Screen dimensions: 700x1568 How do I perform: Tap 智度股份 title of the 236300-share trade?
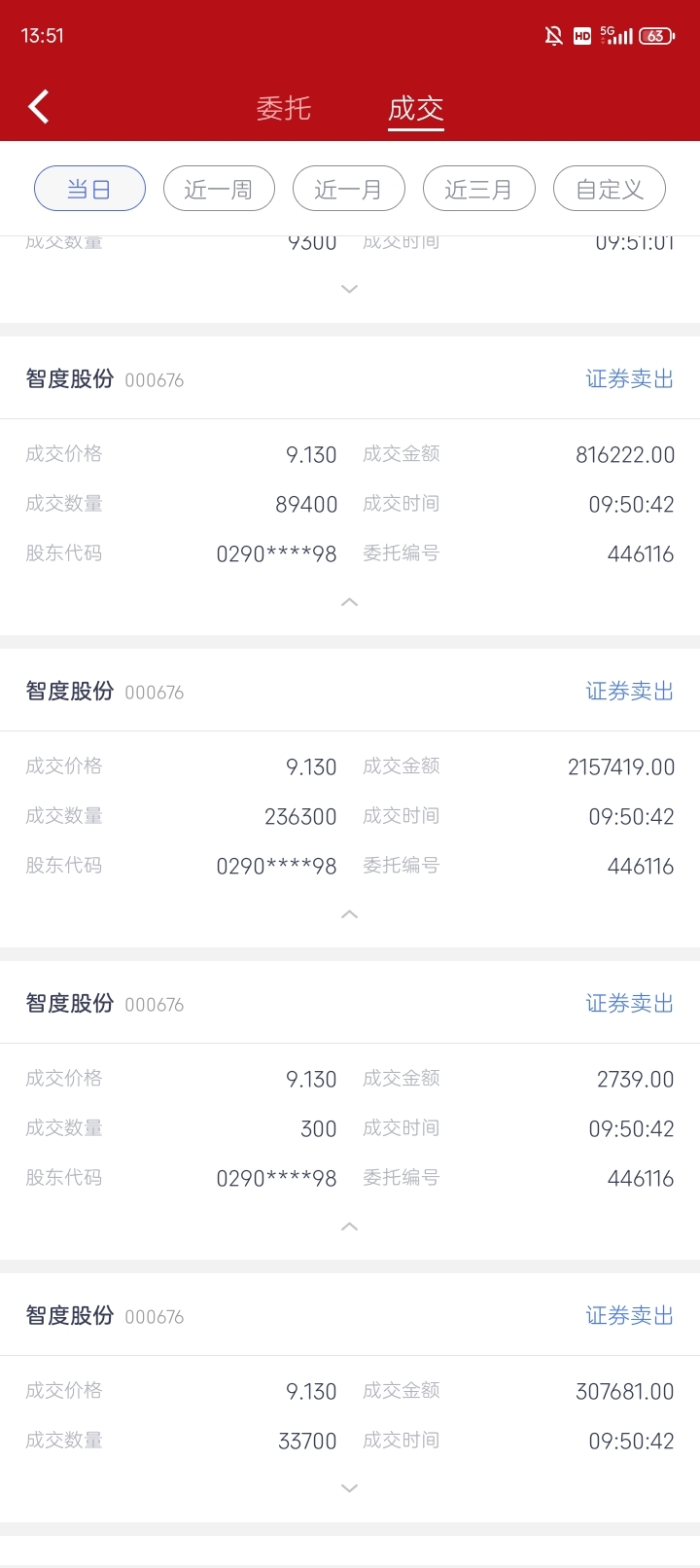[x=70, y=691]
